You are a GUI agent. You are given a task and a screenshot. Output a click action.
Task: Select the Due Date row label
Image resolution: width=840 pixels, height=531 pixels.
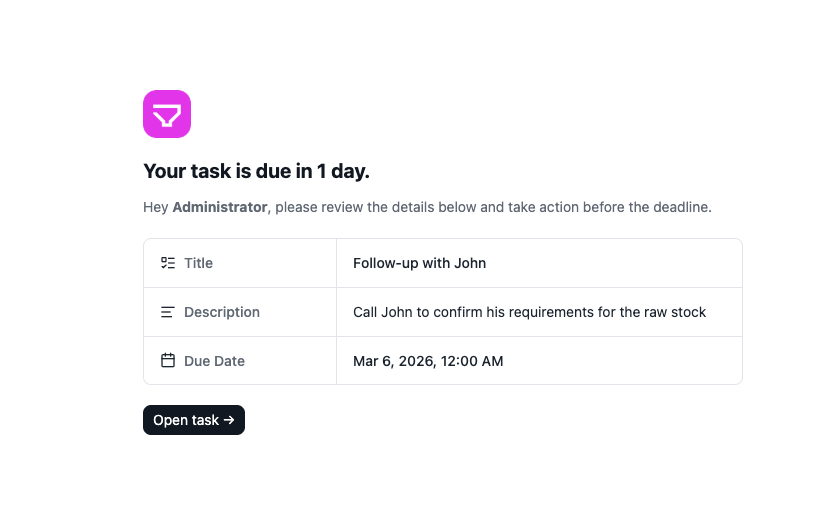click(x=214, y=361)
